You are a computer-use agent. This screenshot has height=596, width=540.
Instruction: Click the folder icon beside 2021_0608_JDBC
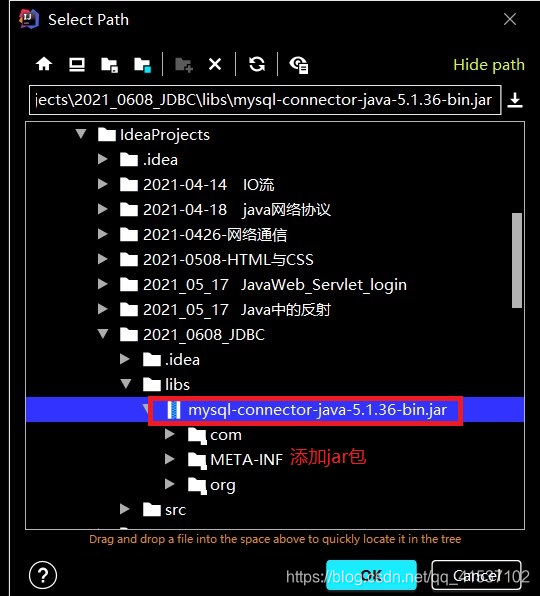pyautogui.click(x=129, y=334)
